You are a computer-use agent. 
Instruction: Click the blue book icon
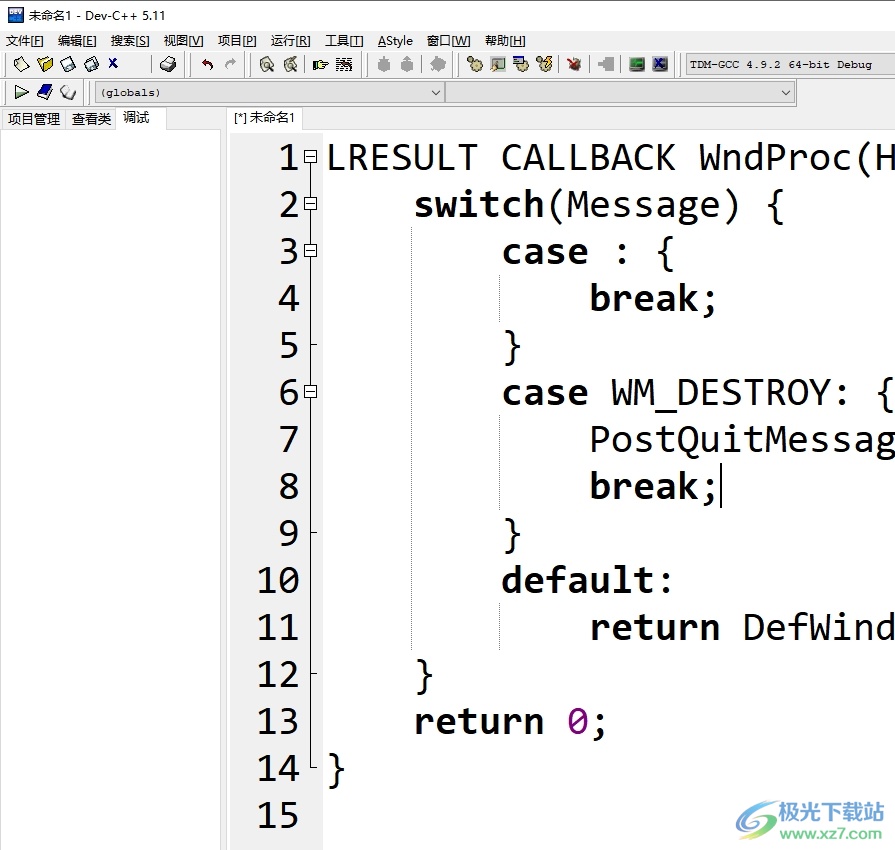pos(45,91)
